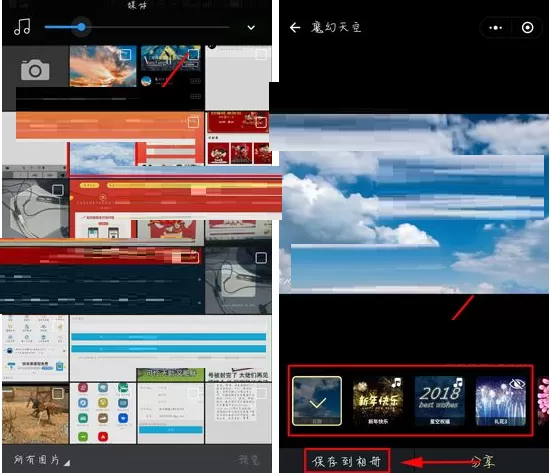Tap 保存到相册 to save to album
The image size is (551, 473).
(x=347, y=461)
